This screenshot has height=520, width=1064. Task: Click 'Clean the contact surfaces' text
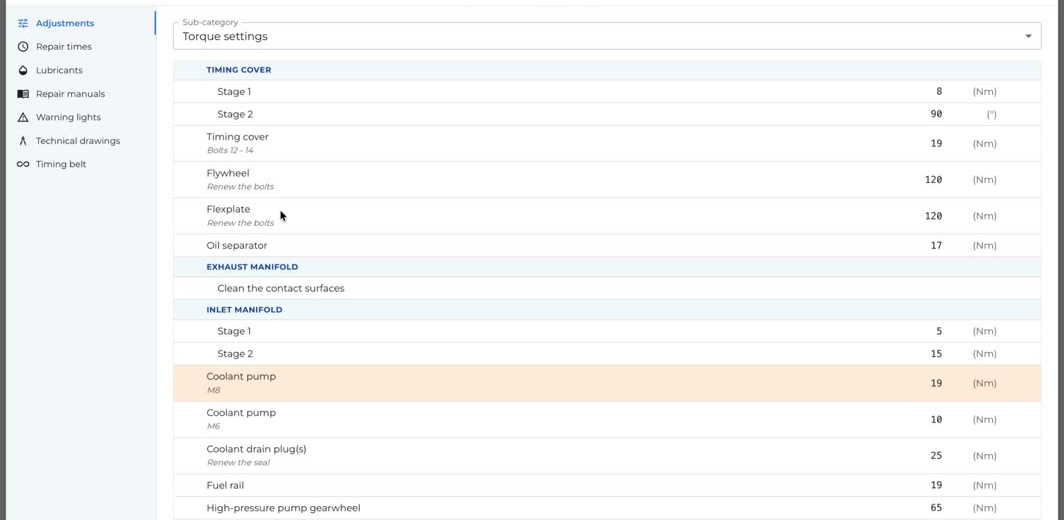pos(281,289)
